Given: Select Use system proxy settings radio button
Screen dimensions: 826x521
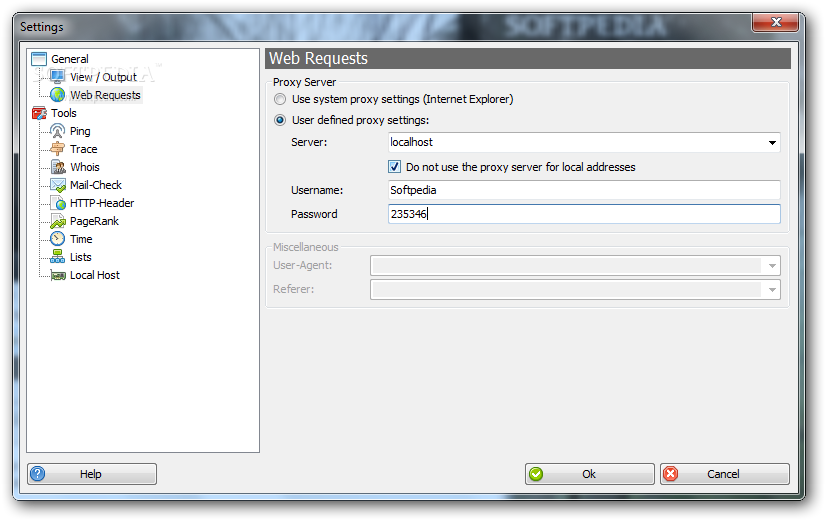Looking at the screenshot, I should click(x=280, y=99).
